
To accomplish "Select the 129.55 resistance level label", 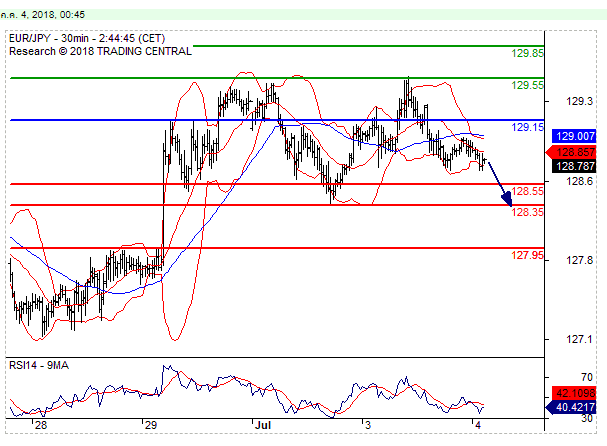I will point(527,85).
